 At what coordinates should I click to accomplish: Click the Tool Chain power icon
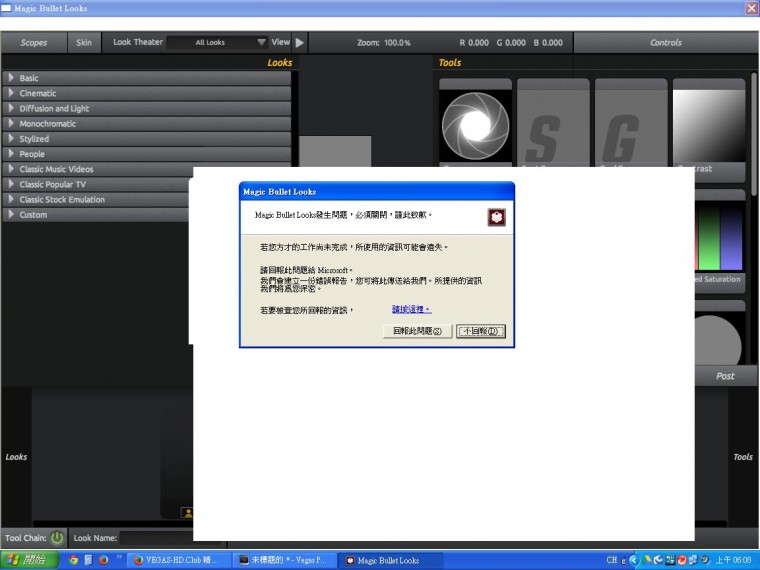tap(57, 538)
